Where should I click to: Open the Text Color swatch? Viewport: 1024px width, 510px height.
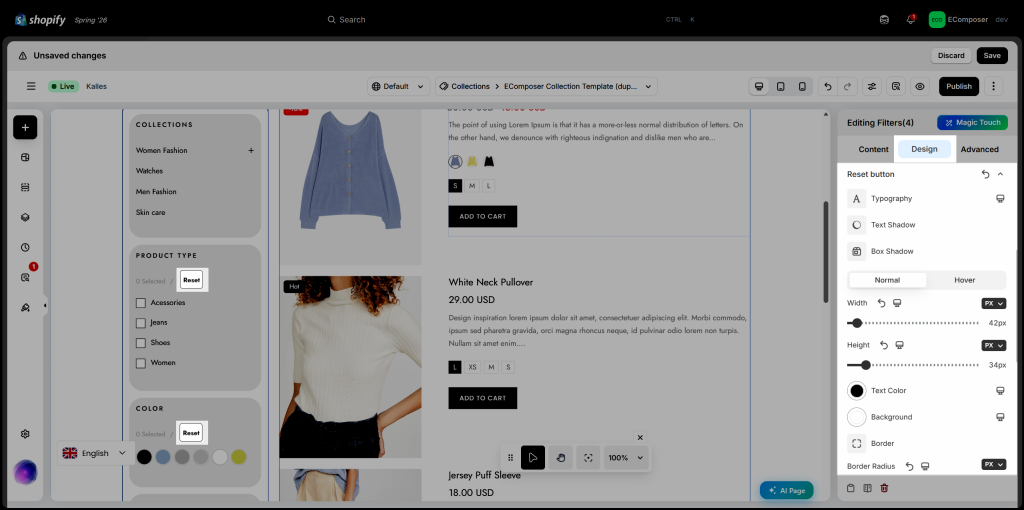[857, 390]
